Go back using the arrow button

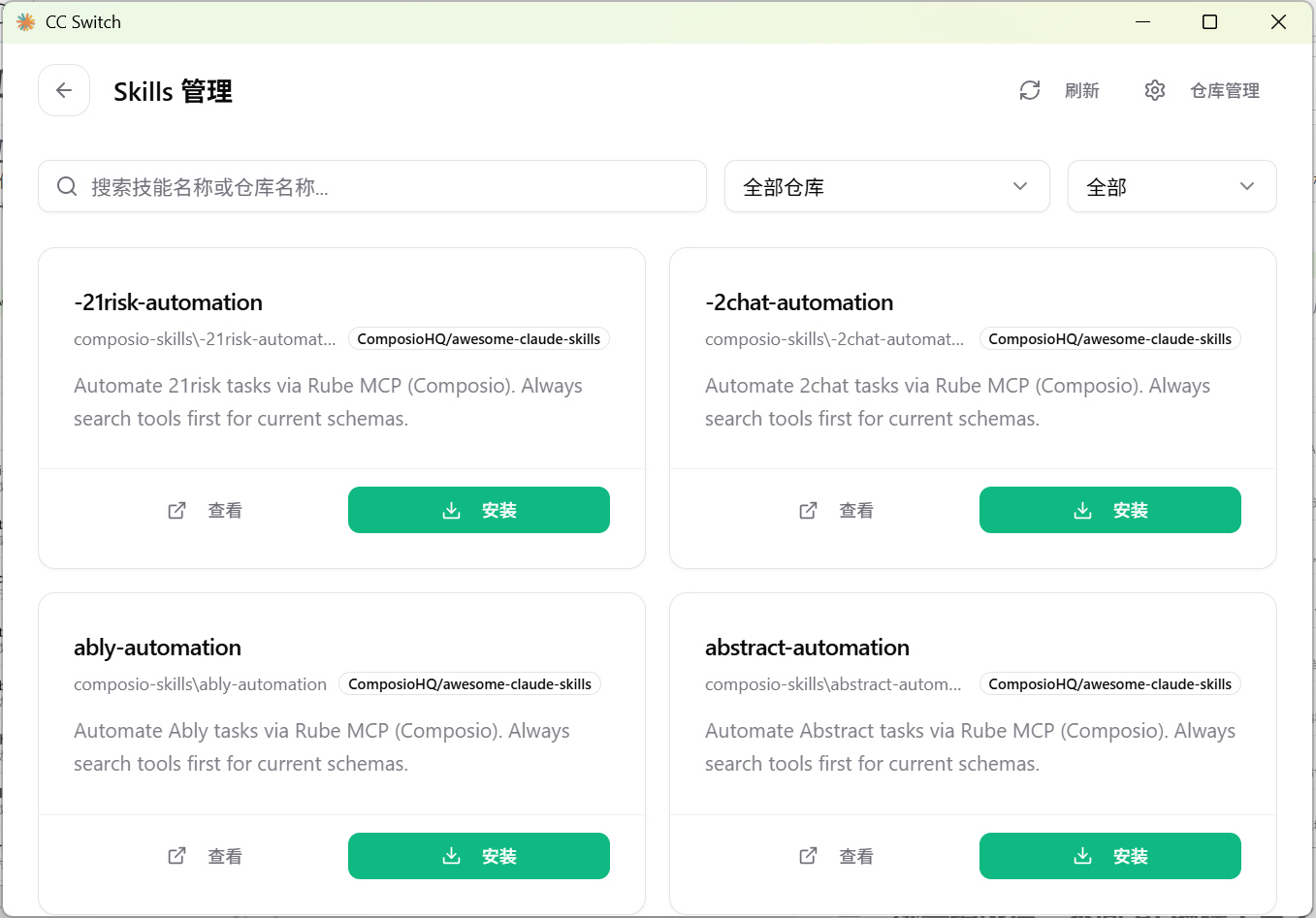coord(64,90)
